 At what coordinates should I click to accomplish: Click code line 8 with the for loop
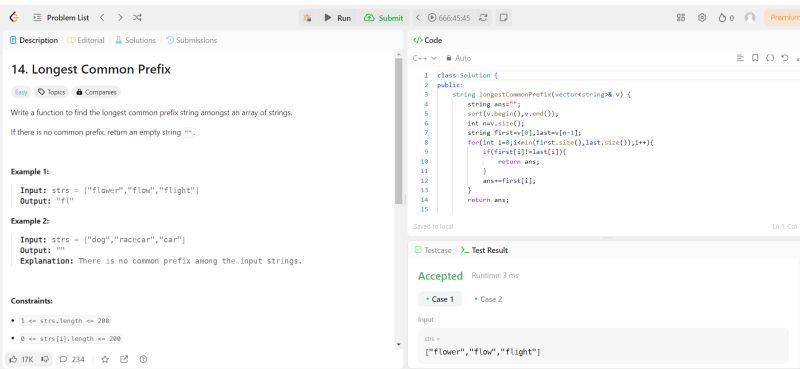point(560,142)
